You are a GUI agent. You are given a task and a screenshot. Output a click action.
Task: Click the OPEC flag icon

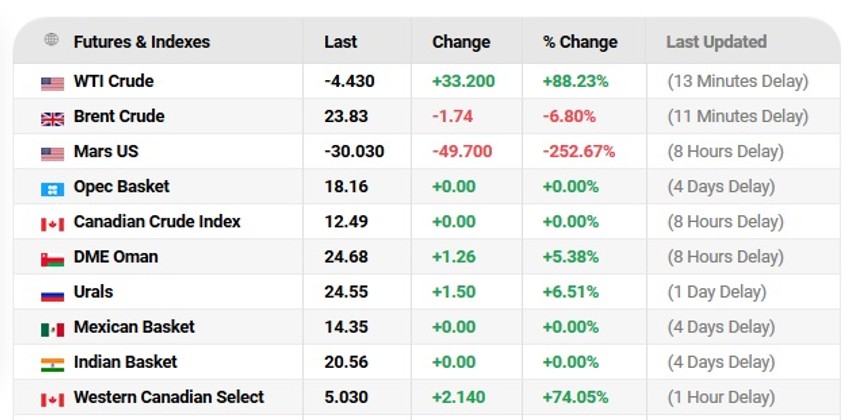52,188
